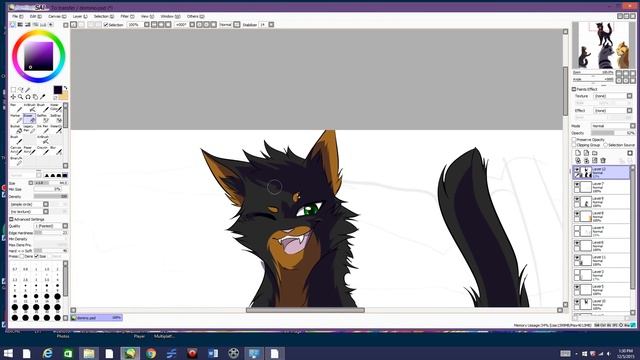Open Google Chrome from the taskbar
Image resolution: width=640 pixels, height=360 pixels.
pos(151,353)
